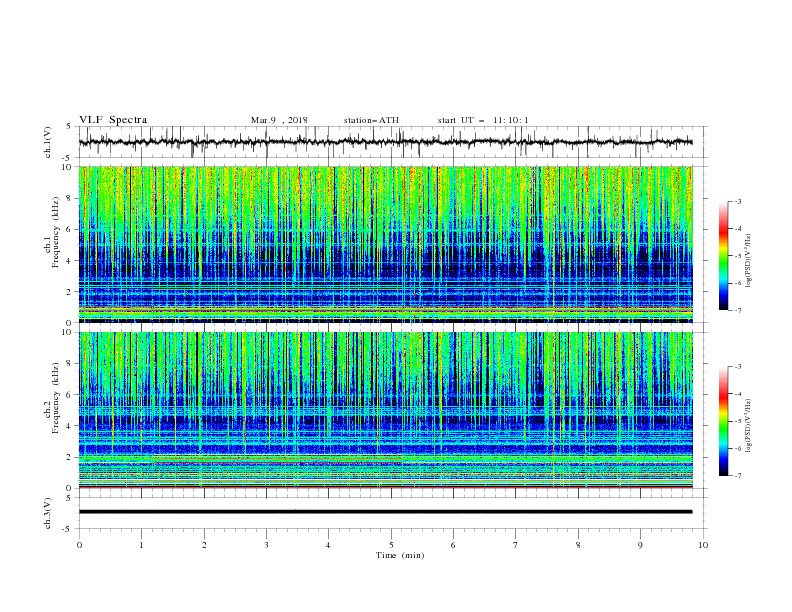Click the ch.1 color scale bar
Screen dimensions: 792x612
click(723, 256)
